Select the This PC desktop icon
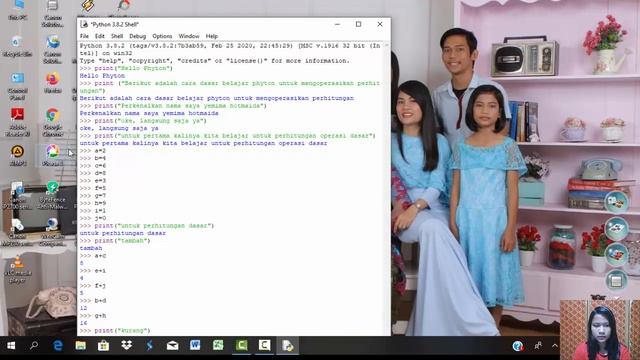Viewport: 640px width, 360px height. click(18, 10)
